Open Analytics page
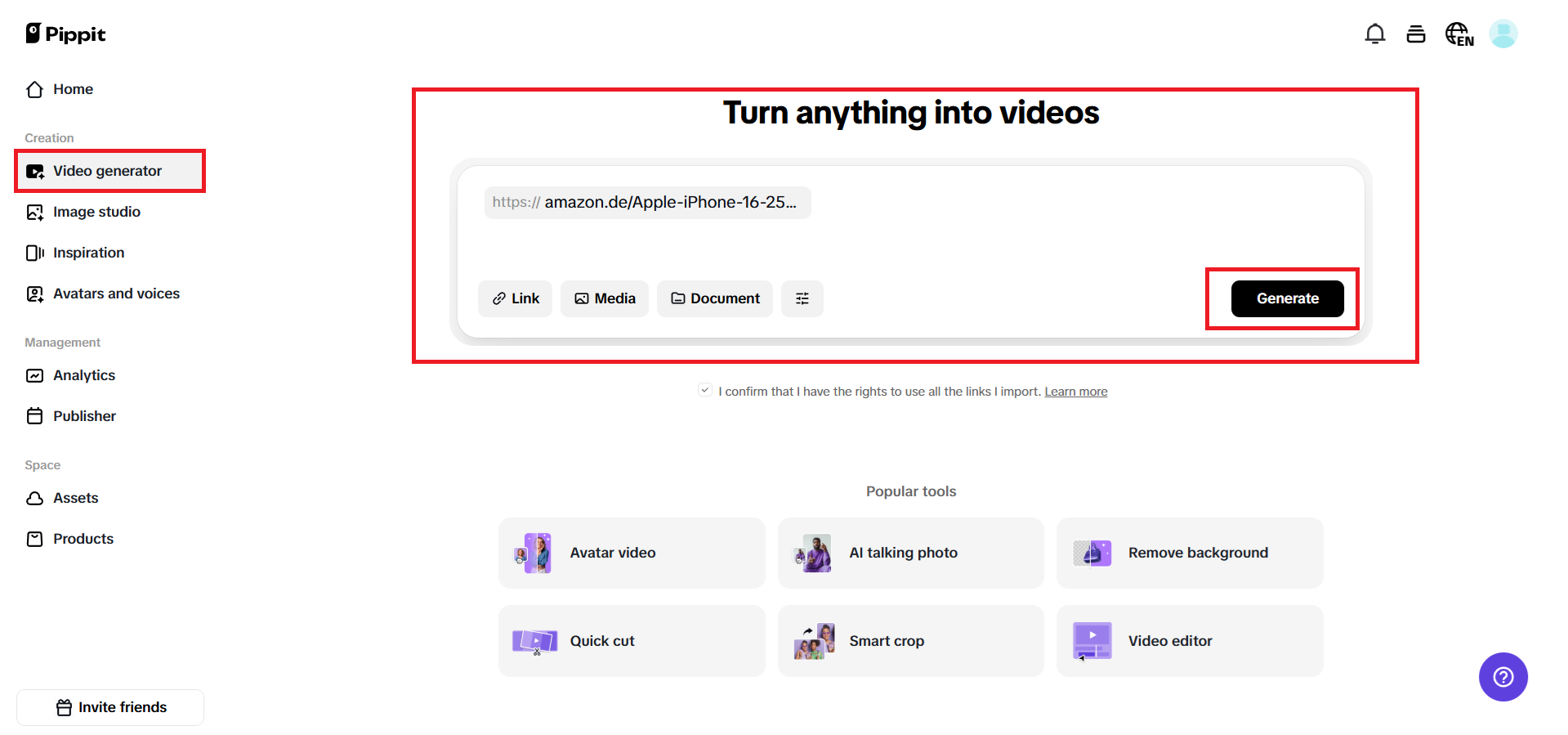 click(110, 375)
